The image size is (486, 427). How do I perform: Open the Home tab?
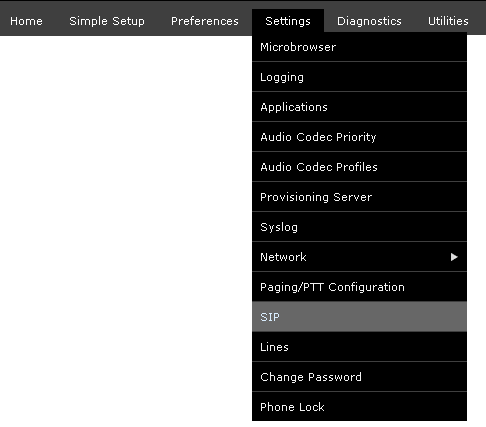(26, 21)
